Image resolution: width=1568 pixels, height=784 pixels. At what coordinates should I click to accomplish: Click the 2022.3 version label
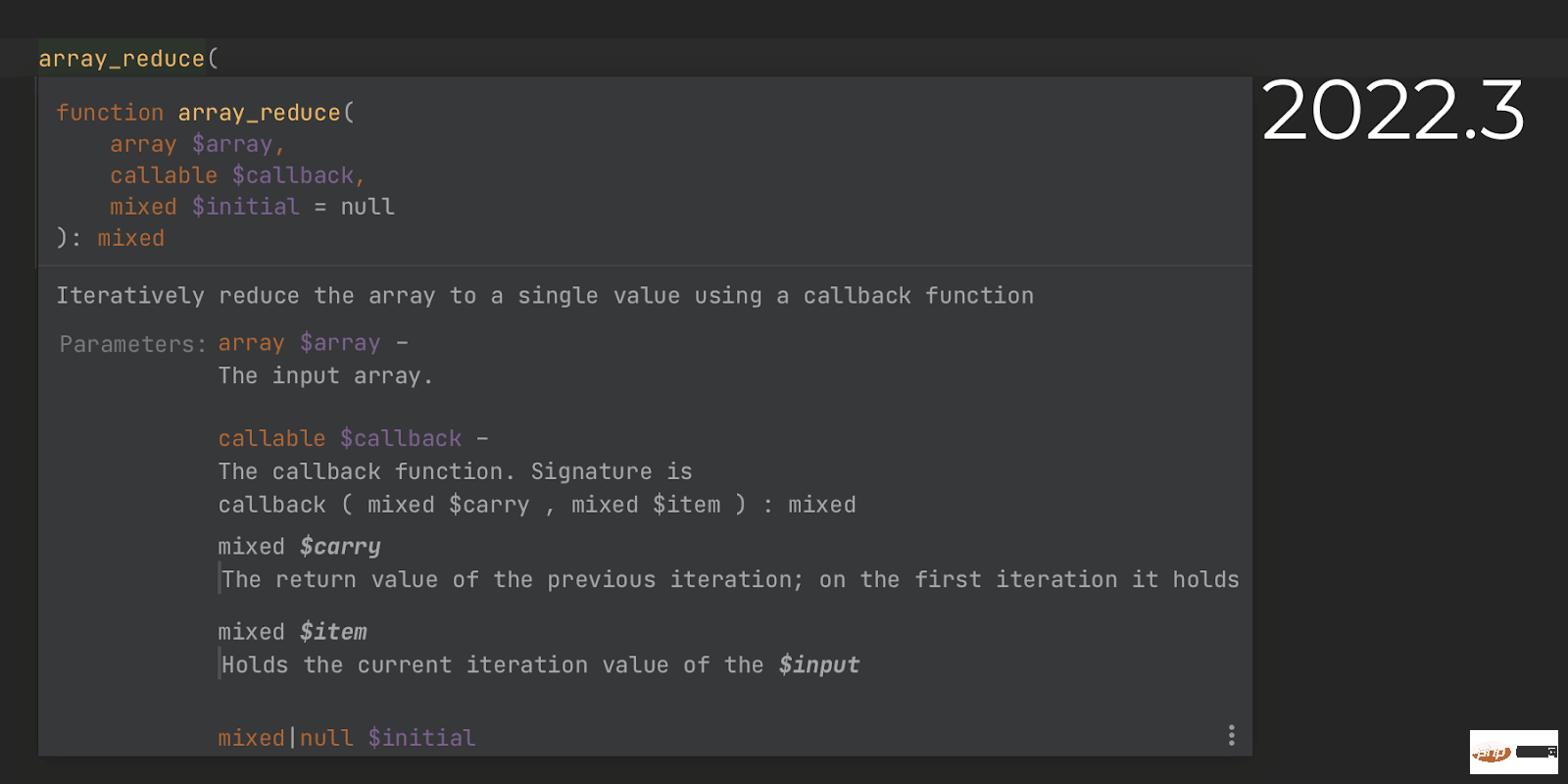tap(1392, 111)
